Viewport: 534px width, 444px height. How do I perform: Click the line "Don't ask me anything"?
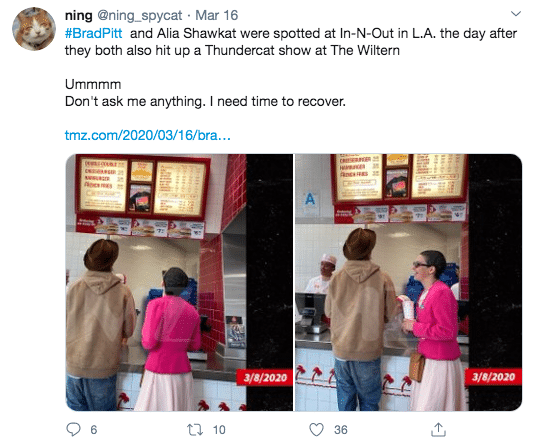205,101
